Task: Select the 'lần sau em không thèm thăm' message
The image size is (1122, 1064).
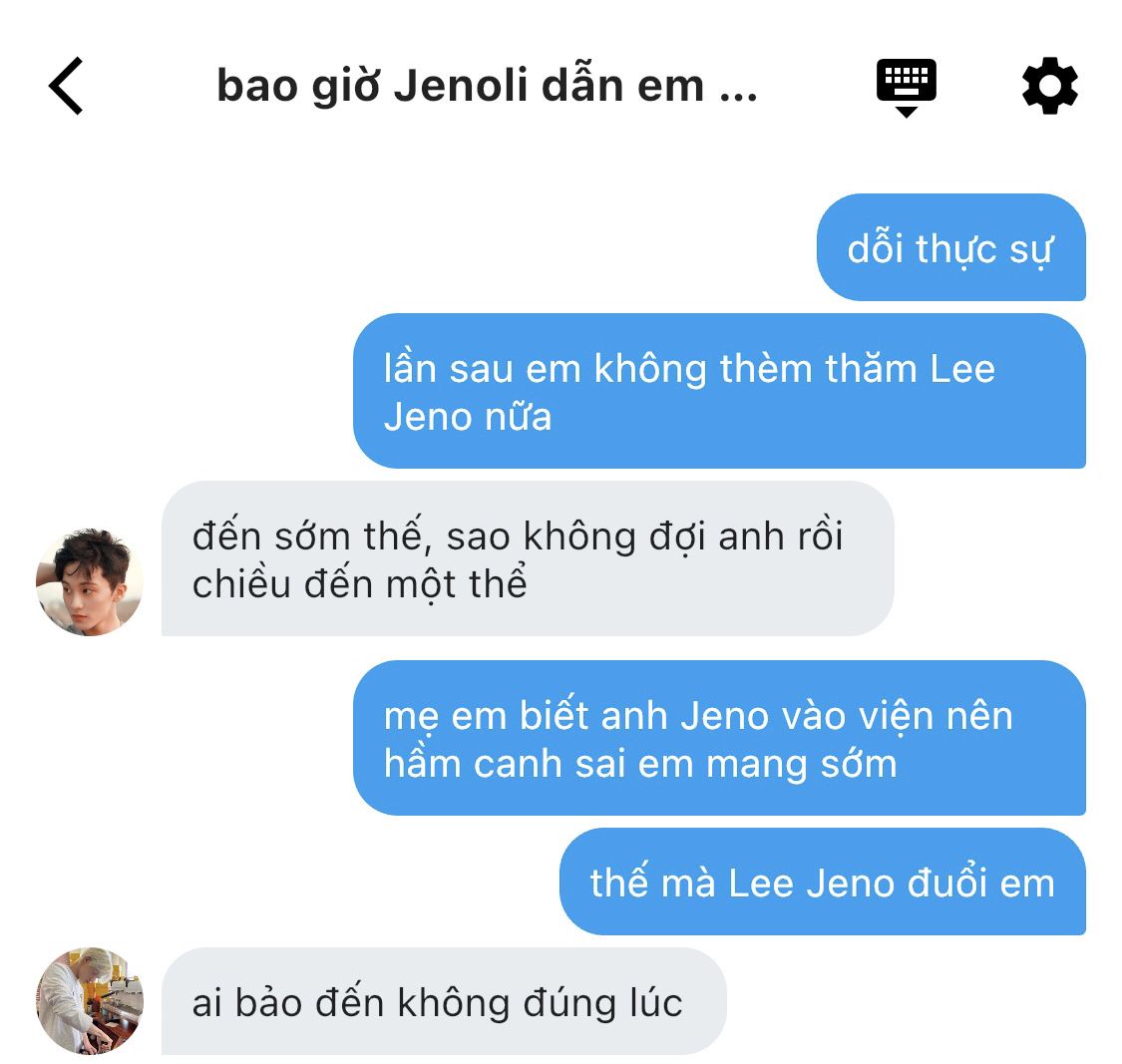Action: [719, 392]
